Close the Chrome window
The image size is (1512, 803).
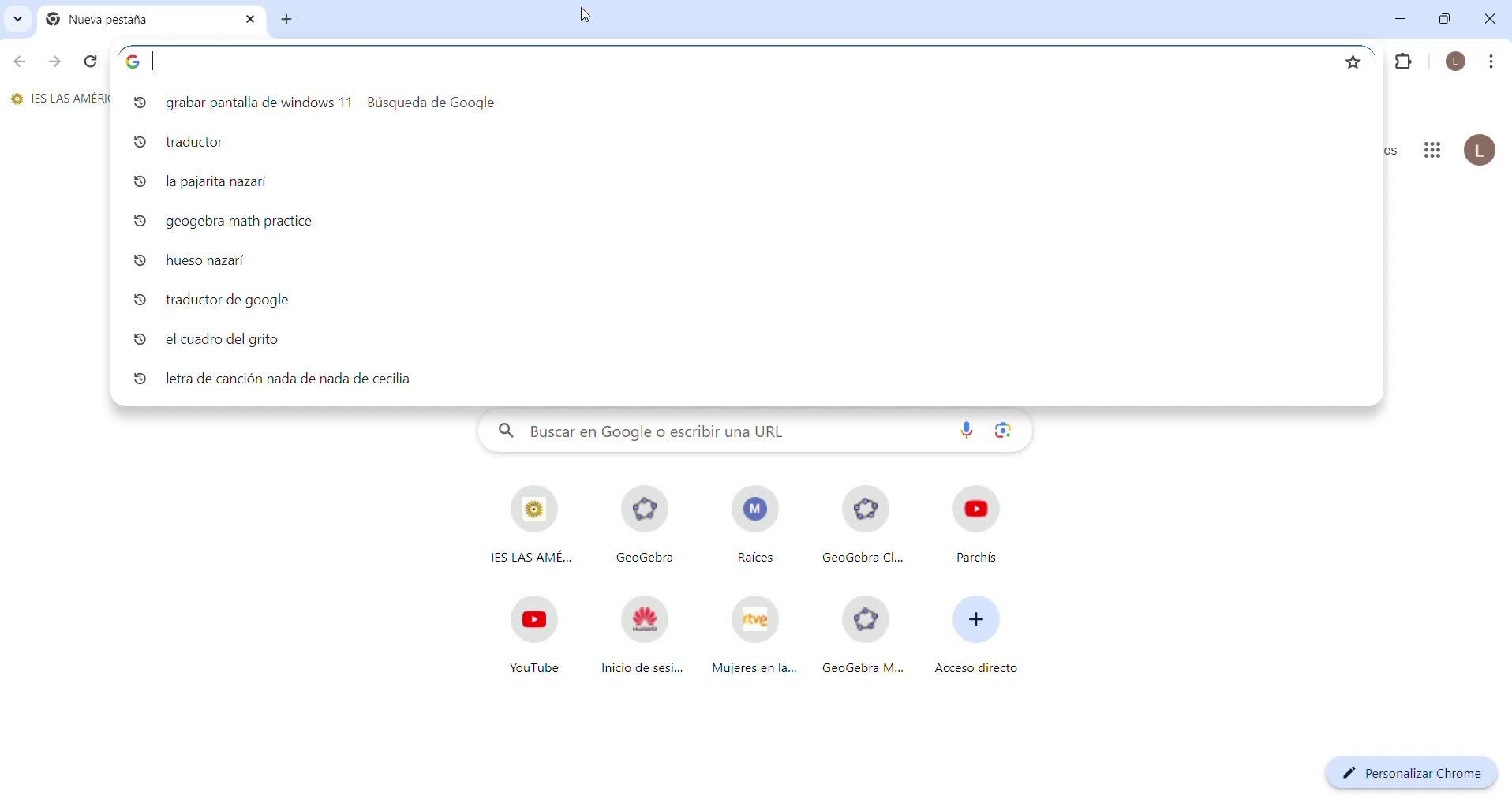pyautogui.click(x=1490, y=19)
